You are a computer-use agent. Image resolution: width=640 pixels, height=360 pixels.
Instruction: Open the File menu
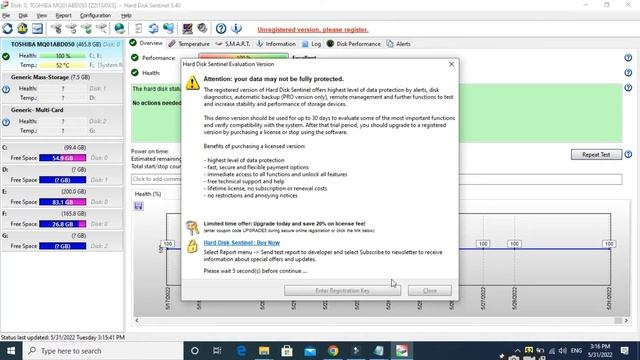pos(6,16)
